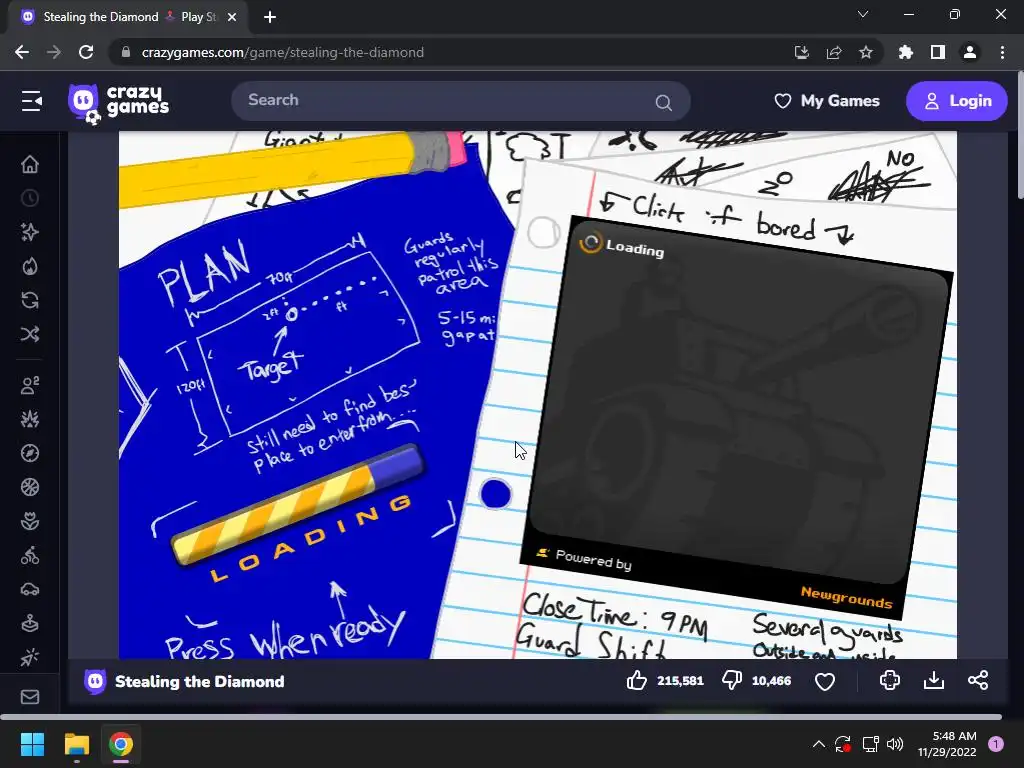Open the notification count badge

coord(996,744)
